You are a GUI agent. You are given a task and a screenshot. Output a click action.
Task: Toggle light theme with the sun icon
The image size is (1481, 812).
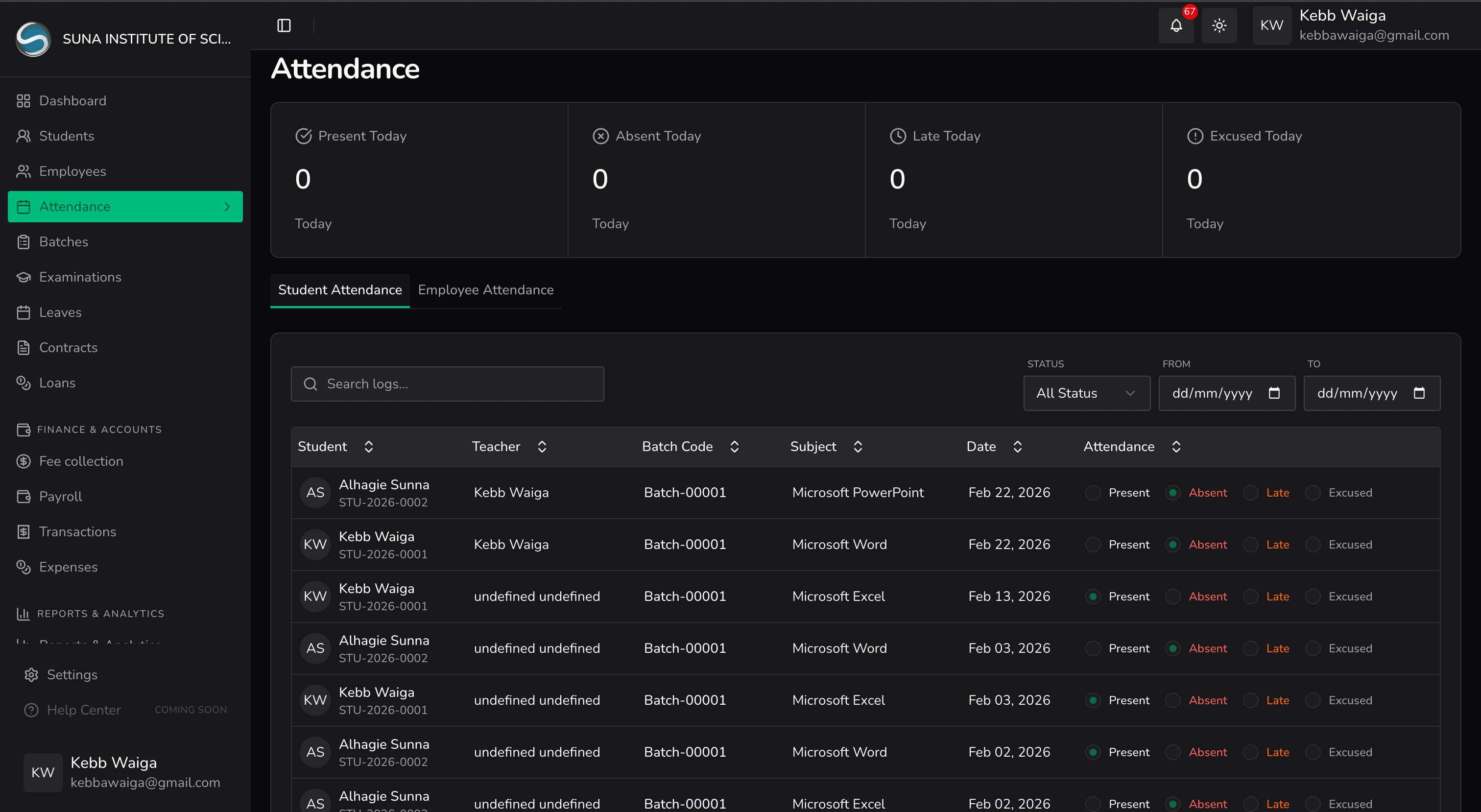coord(1219,25)
